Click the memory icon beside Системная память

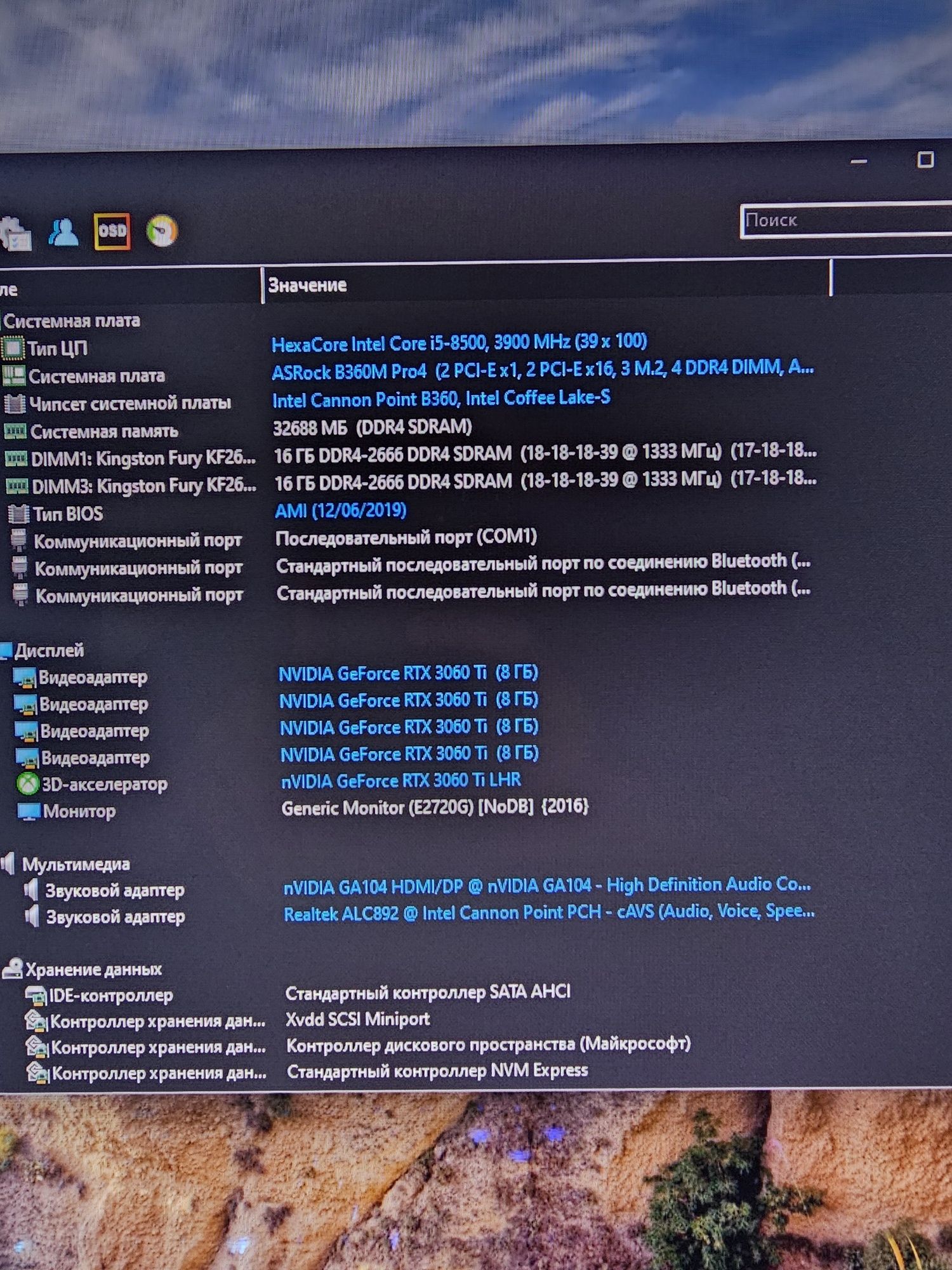coord(15,431)
